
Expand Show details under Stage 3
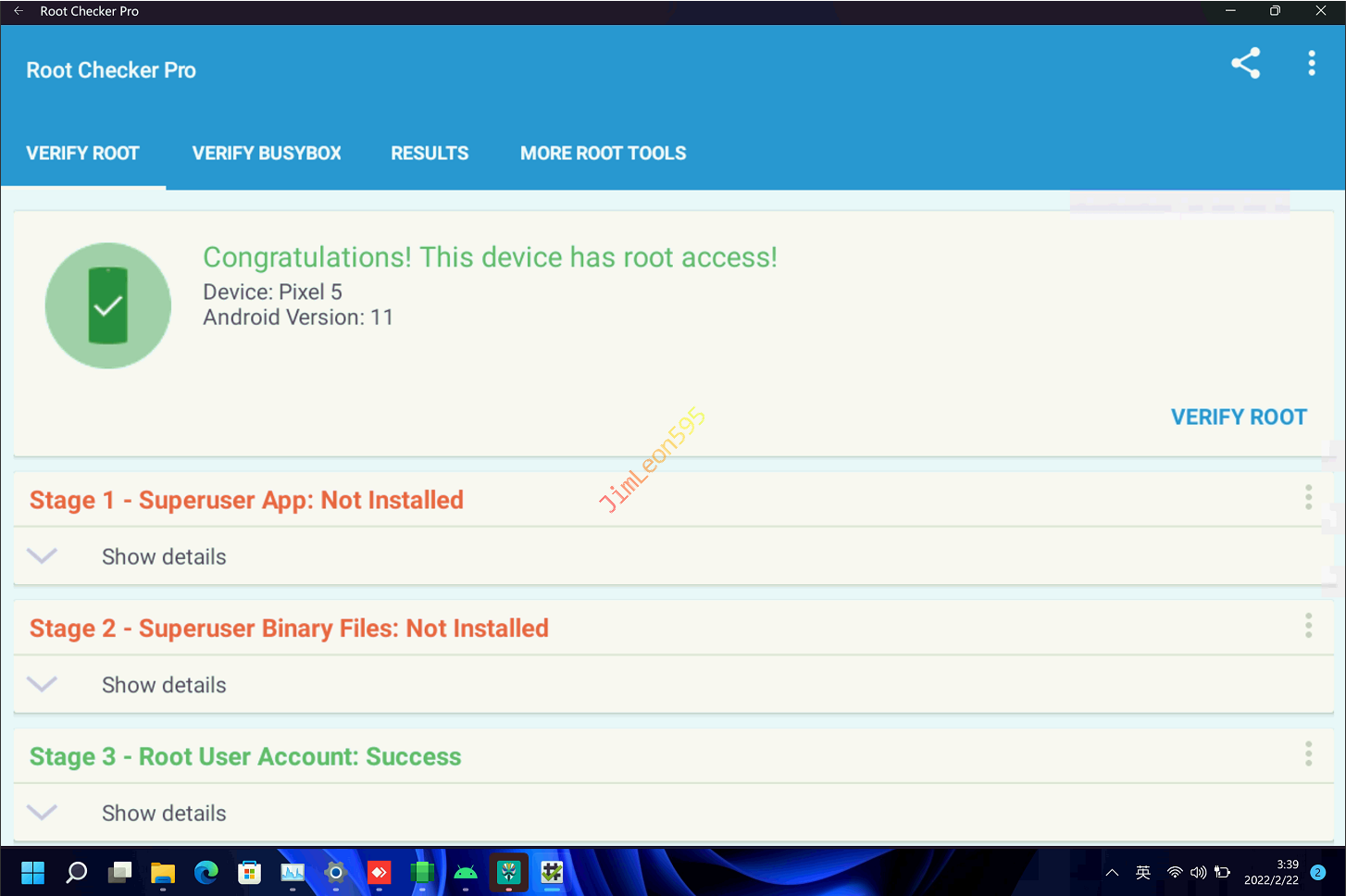pyautogui.click(x=163, y=813)
